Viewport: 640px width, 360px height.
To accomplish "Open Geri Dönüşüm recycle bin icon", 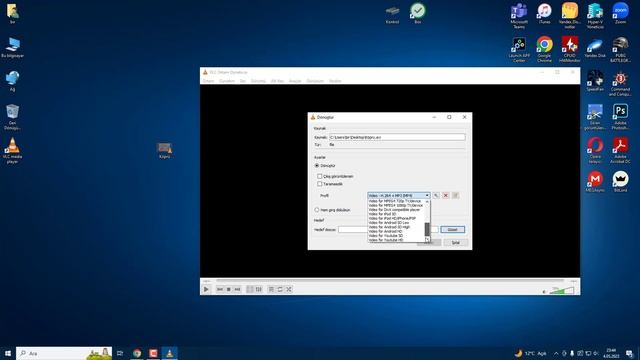I will tap(13, 117).
